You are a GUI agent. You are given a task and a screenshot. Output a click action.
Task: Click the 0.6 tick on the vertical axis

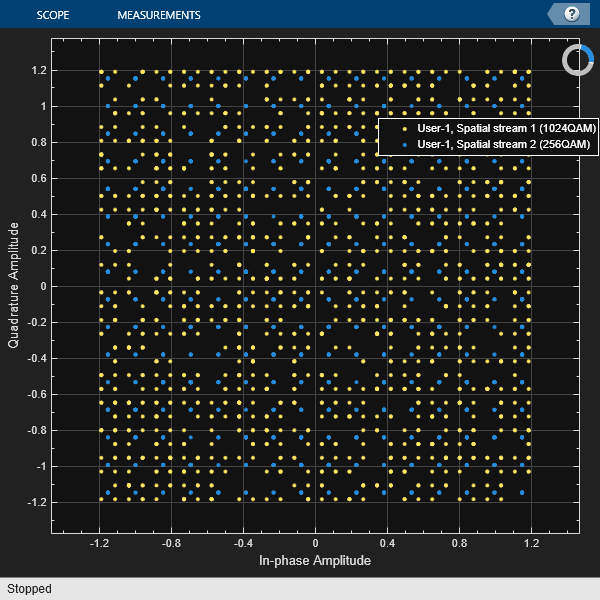(37, 178)
